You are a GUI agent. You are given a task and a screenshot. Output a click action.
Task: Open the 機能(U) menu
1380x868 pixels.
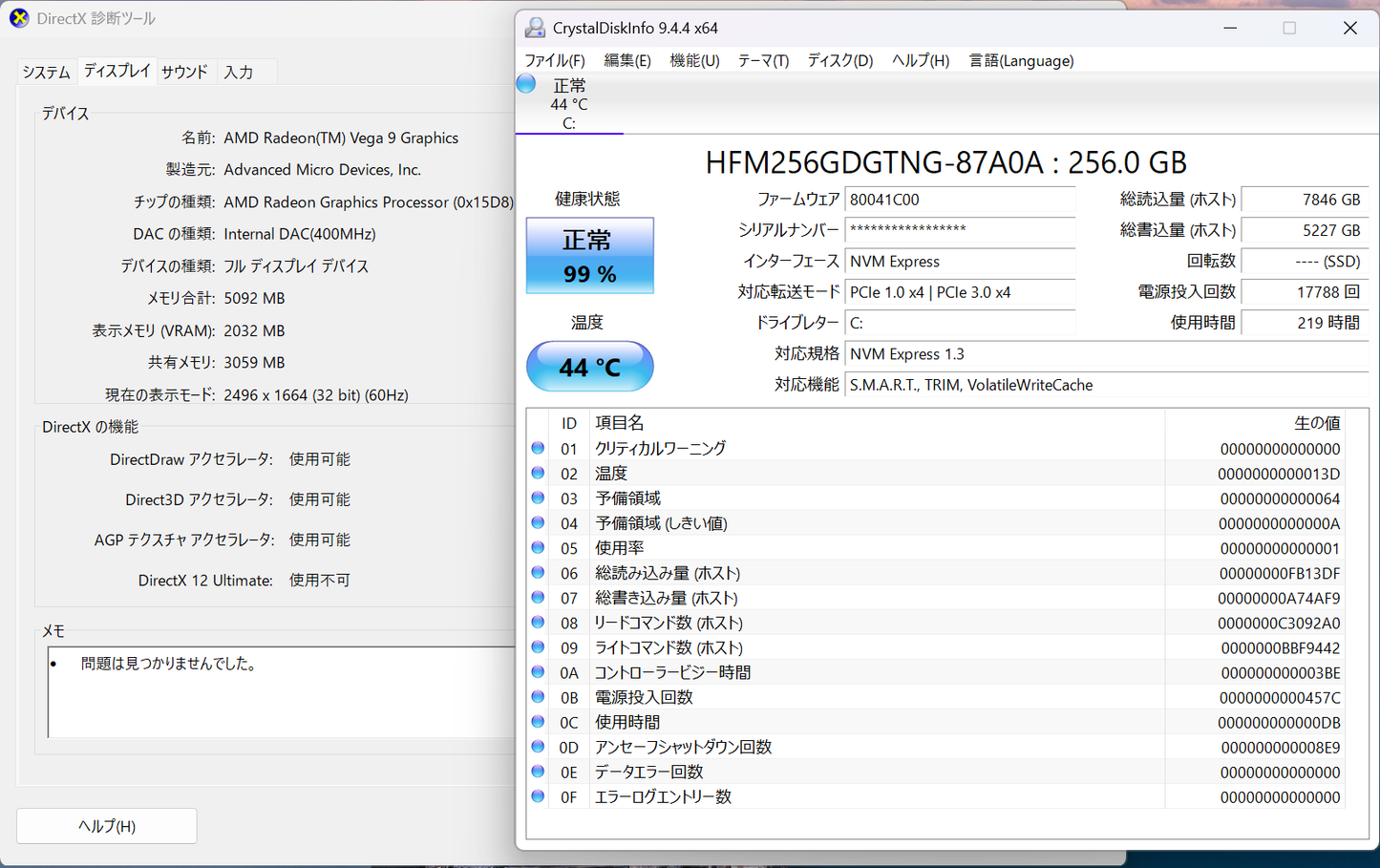coord(694,60)
